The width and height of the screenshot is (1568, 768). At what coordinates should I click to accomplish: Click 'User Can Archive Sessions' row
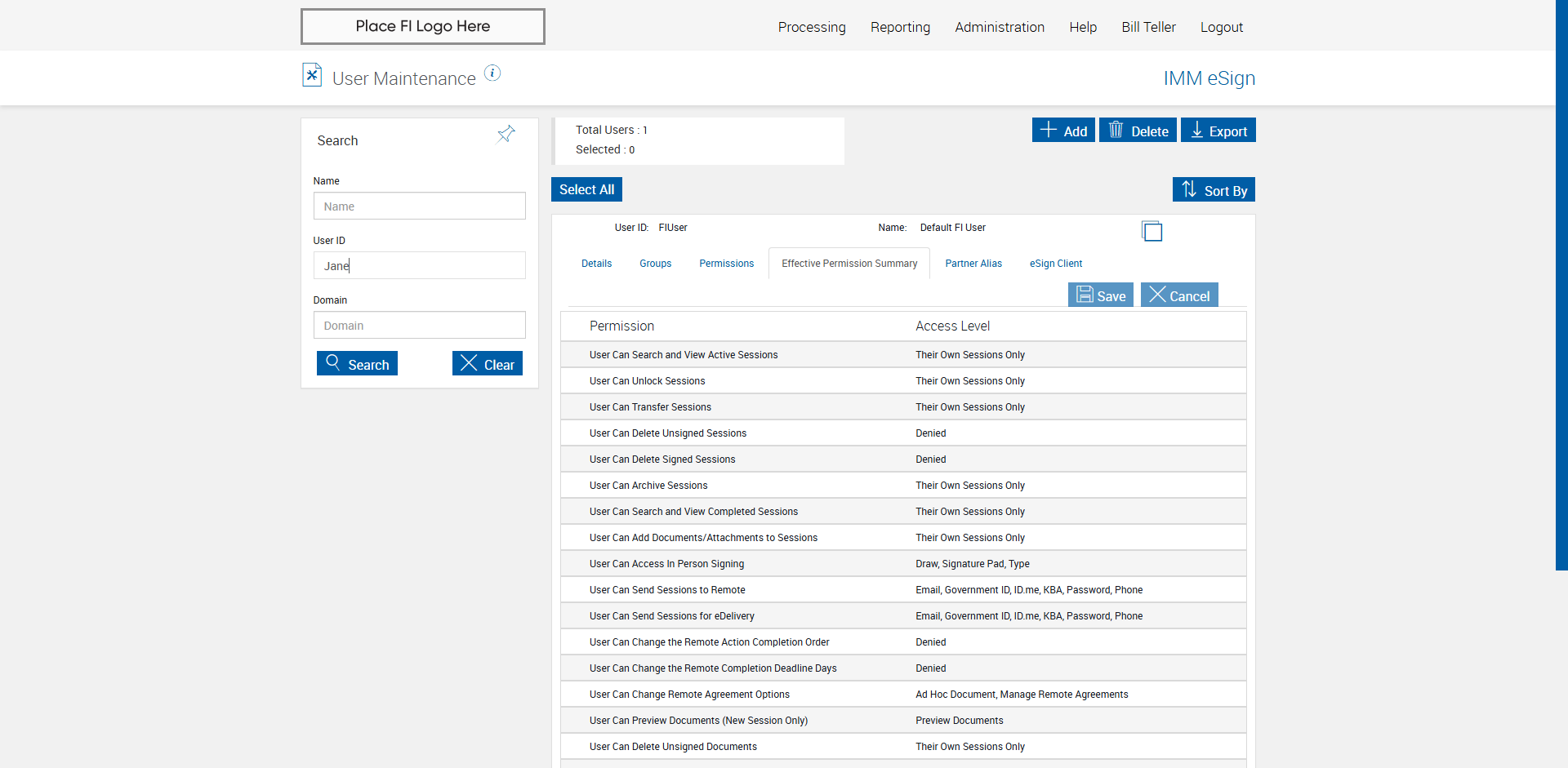click(903, 486)
